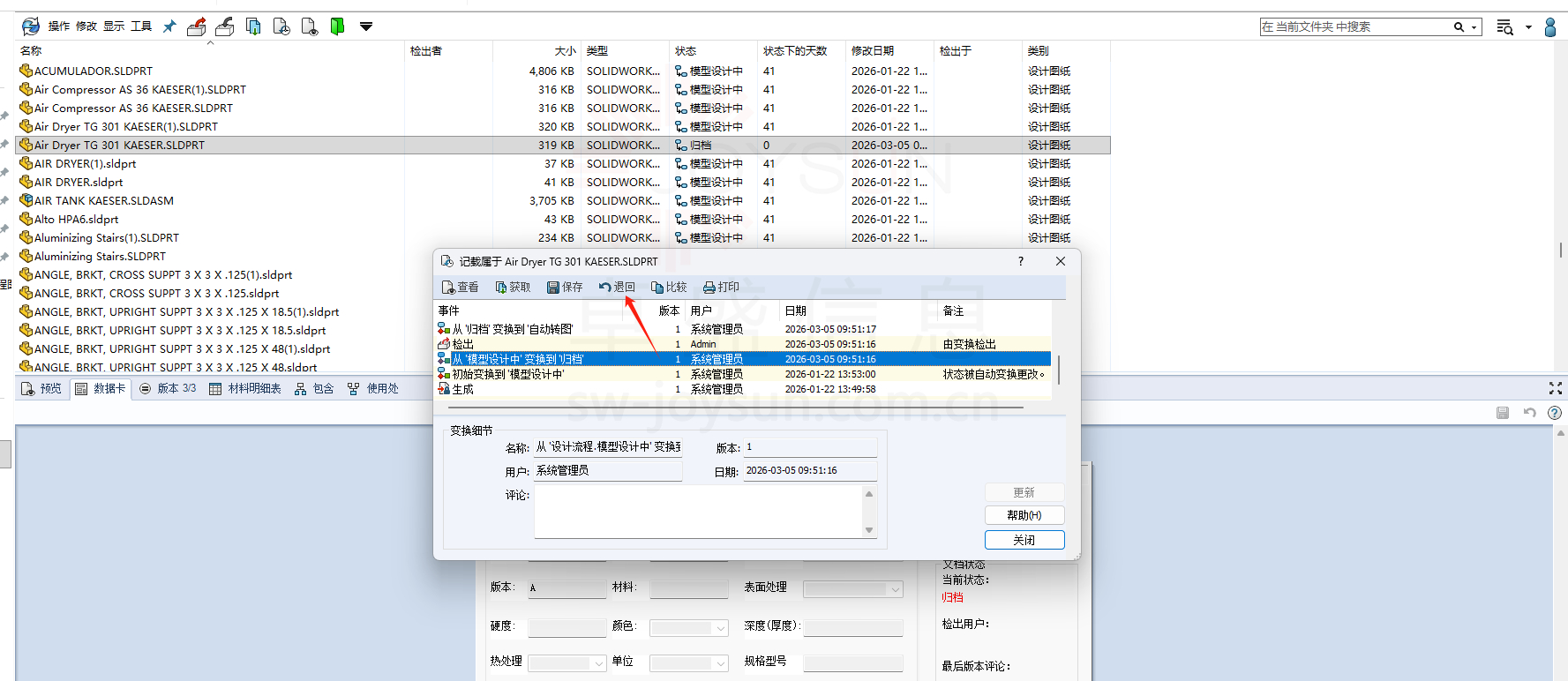
Task: Switch to the 使用处 tab
Action: (373, 388)
